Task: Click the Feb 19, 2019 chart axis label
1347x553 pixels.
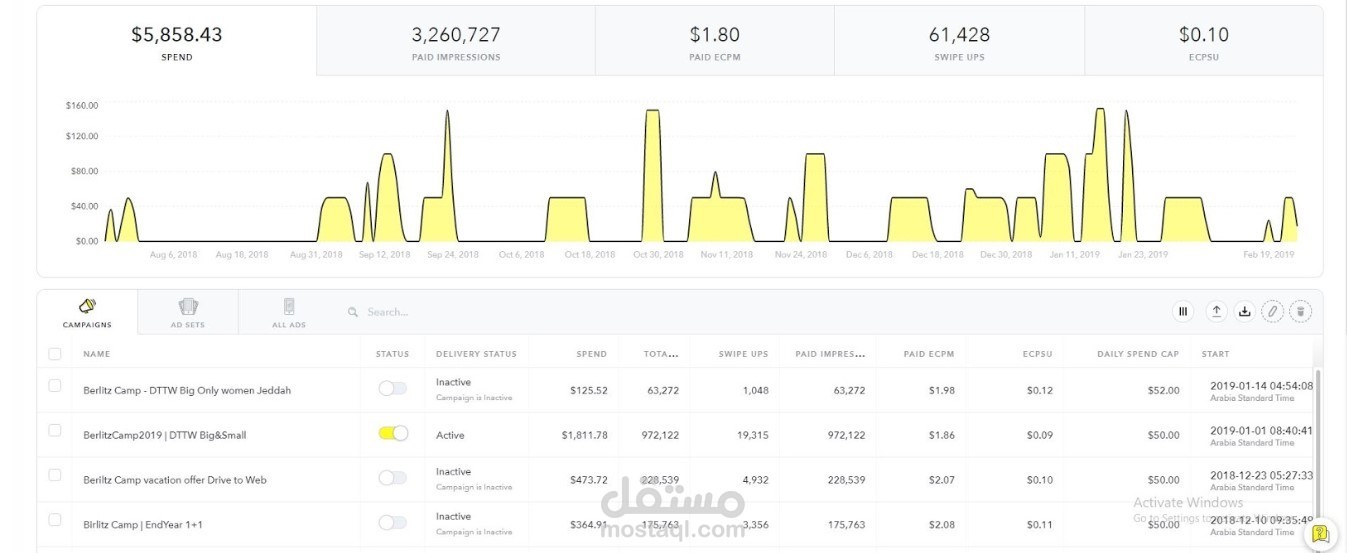Action: (1269, 255)
